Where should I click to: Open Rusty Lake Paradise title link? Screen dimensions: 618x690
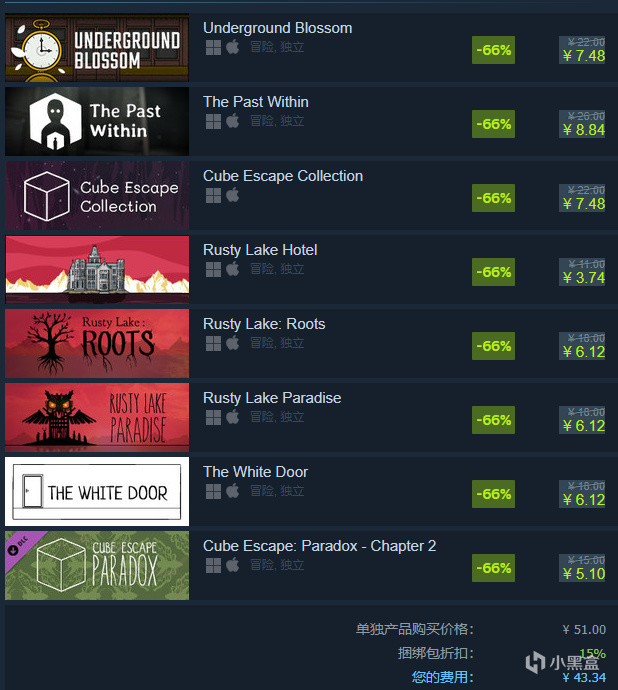(272, 398)
